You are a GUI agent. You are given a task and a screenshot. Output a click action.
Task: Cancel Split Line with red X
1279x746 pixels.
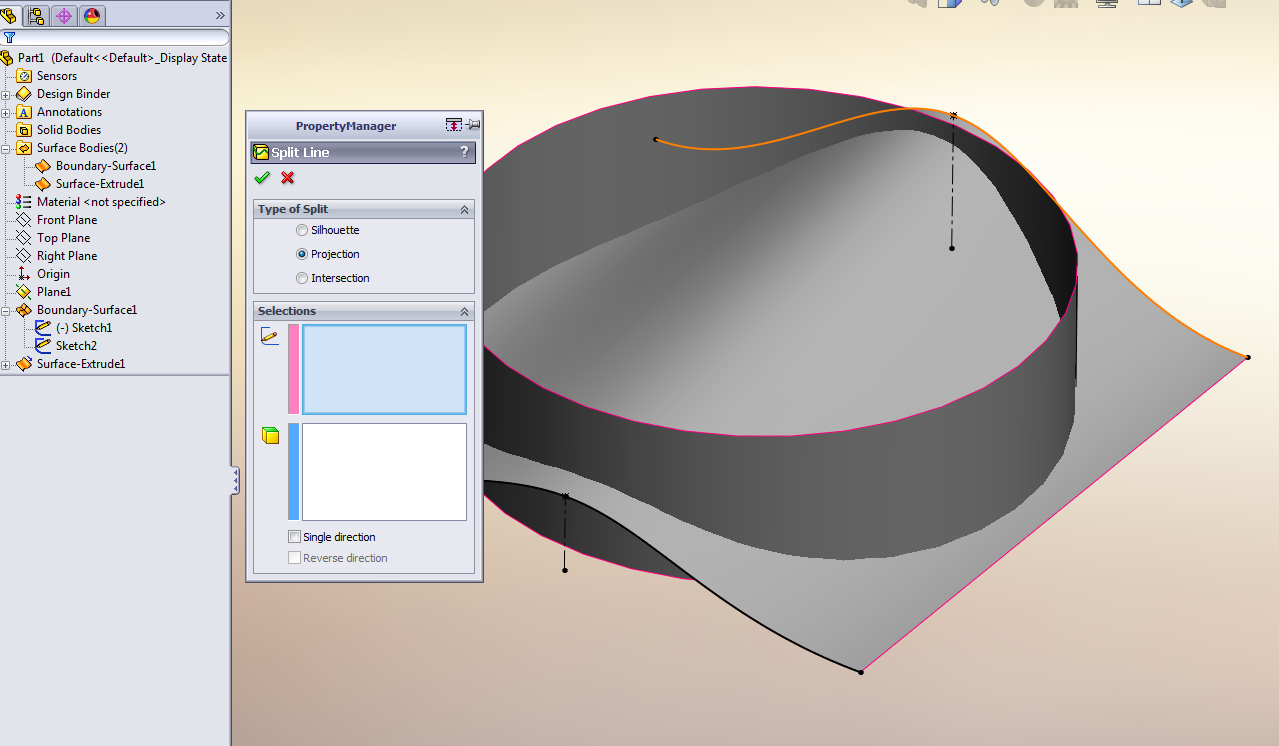(x=288, y=178)
